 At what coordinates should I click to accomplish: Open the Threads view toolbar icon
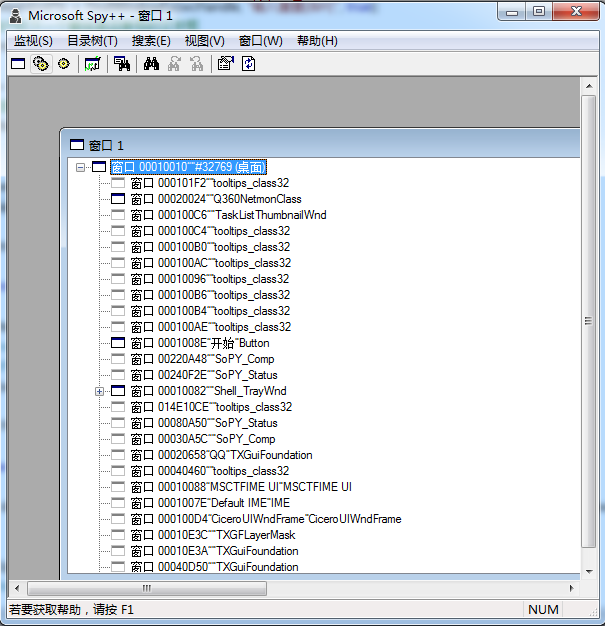coord(63,64)
